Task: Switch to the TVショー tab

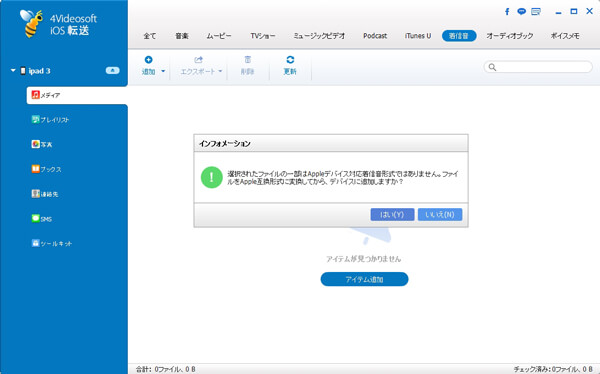Action: pyautogui.click(x=262, y=36)
